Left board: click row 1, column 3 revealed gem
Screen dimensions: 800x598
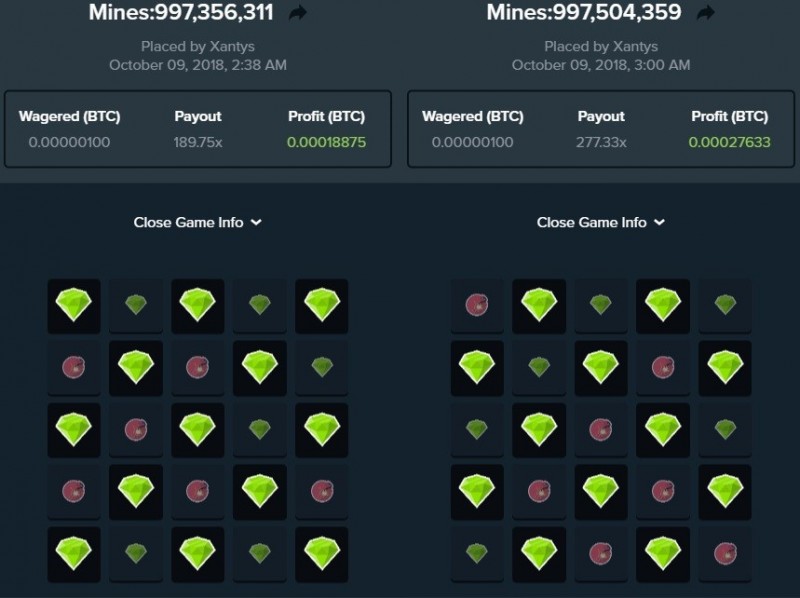coord(198,306)
